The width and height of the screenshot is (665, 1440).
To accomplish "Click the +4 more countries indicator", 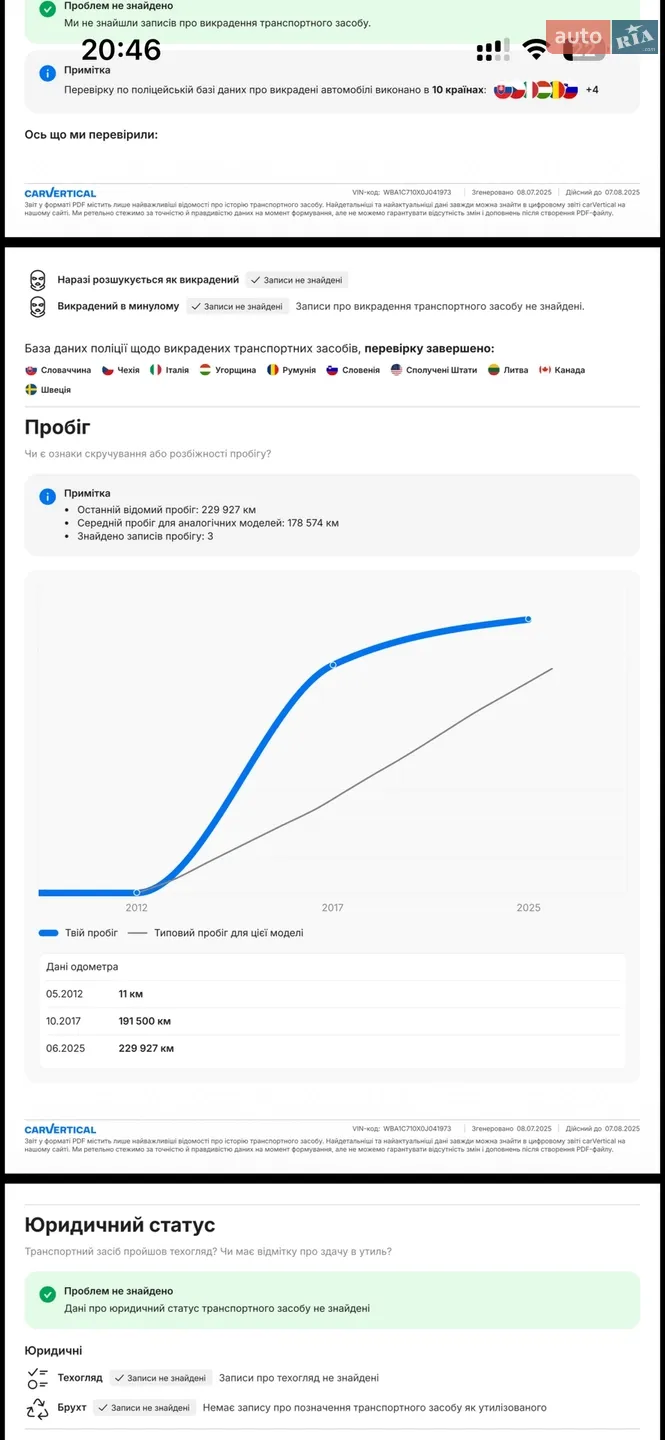I will [x=592, y=90].
